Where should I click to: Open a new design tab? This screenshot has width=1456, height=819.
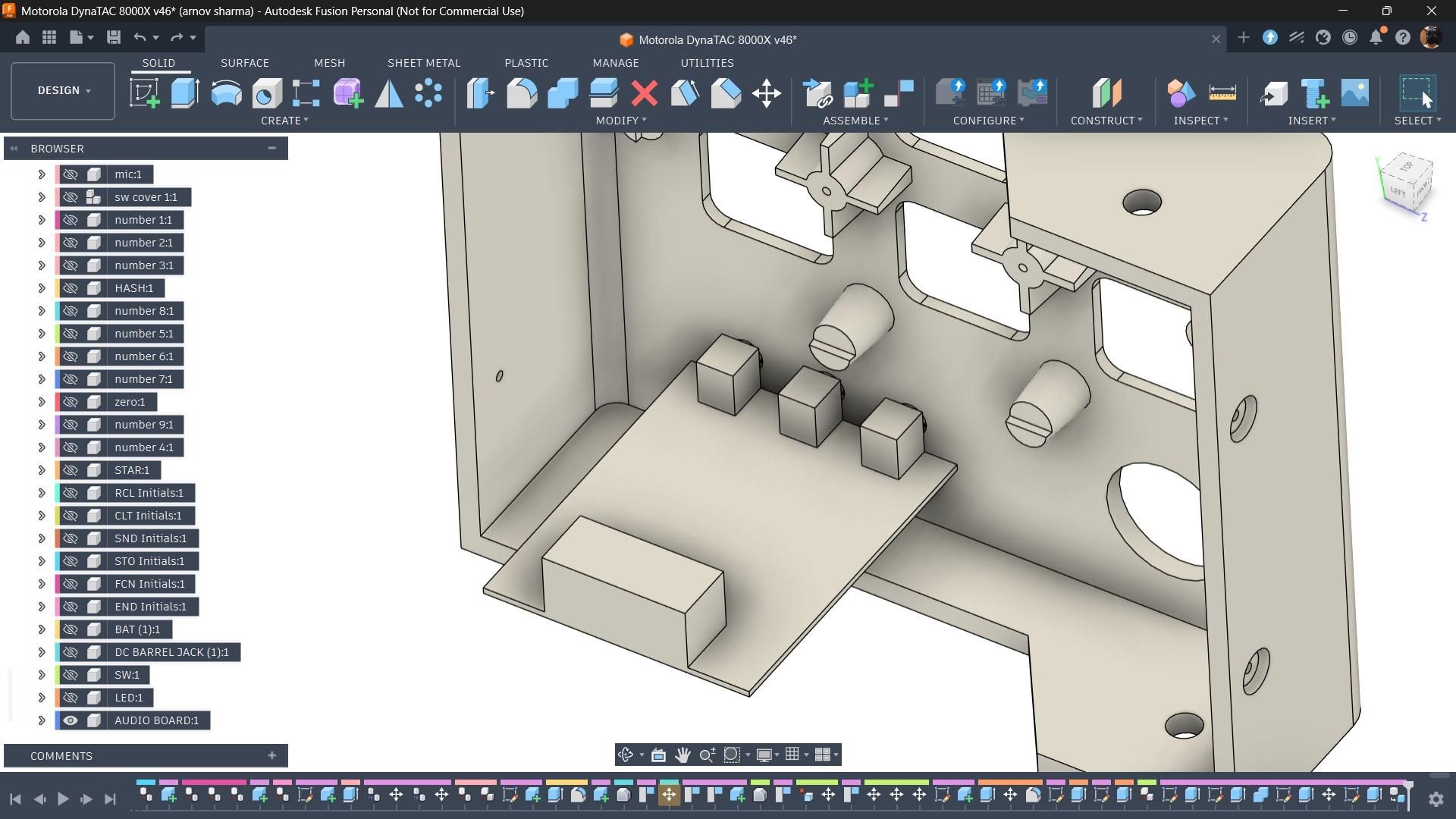click(x=1243, y=37)
